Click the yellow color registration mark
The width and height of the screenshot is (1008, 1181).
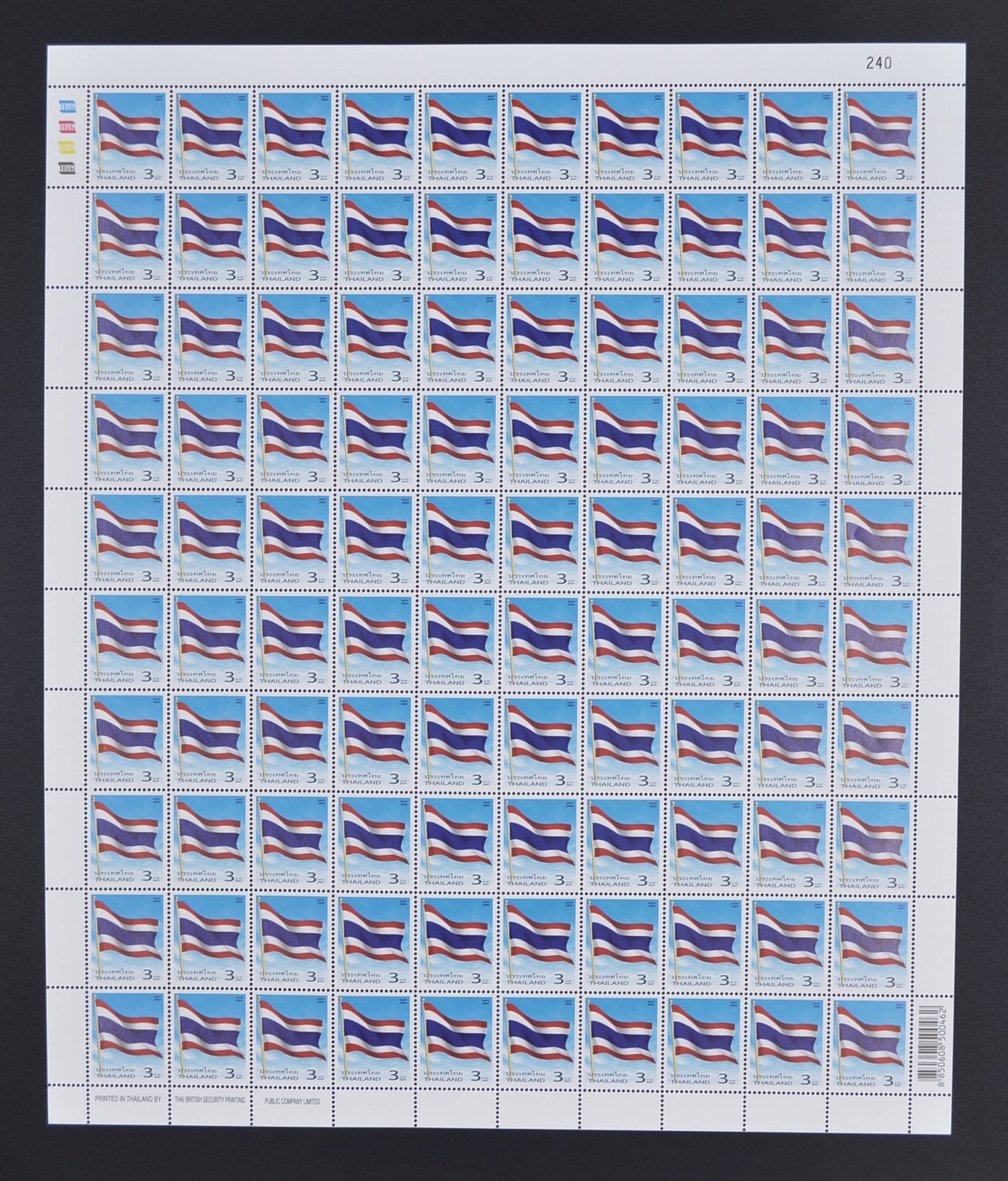pos(67,148)
